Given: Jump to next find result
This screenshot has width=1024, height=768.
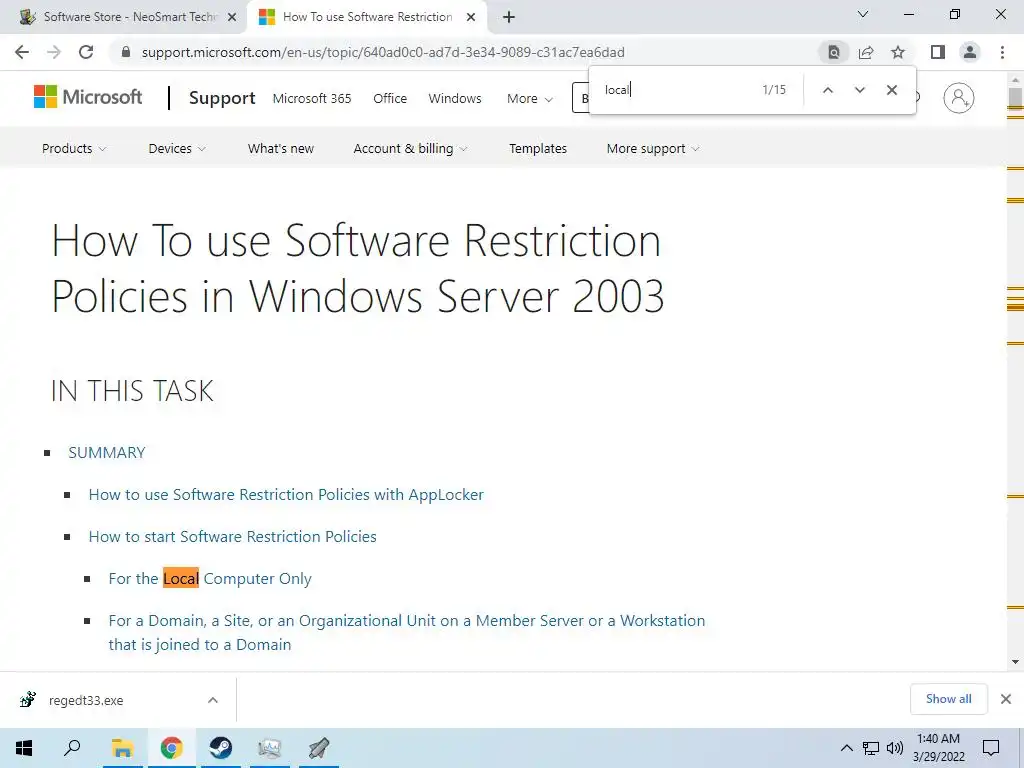Looking at the screenshot, I should pyautogui.click(x=859, y=90).
